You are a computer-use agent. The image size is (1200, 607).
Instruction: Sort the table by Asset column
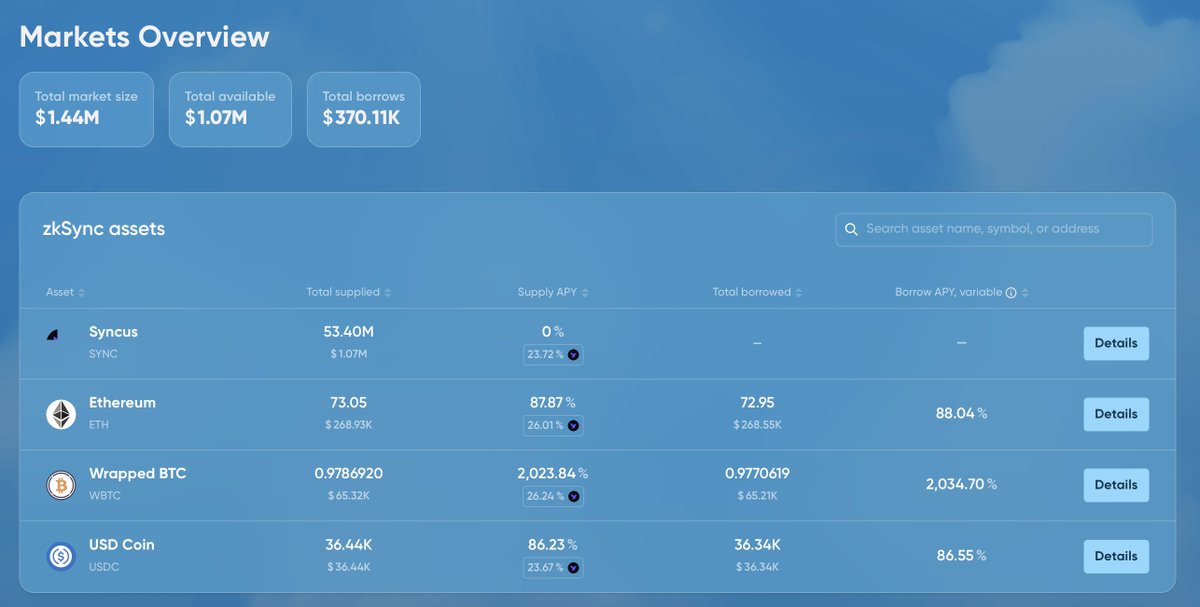66,292
